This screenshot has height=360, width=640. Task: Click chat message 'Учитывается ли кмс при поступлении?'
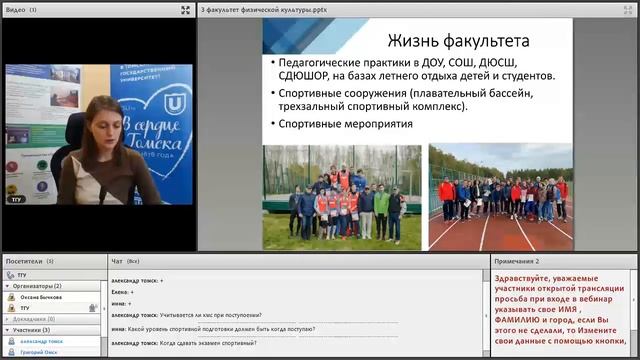(x=187, y=315)
